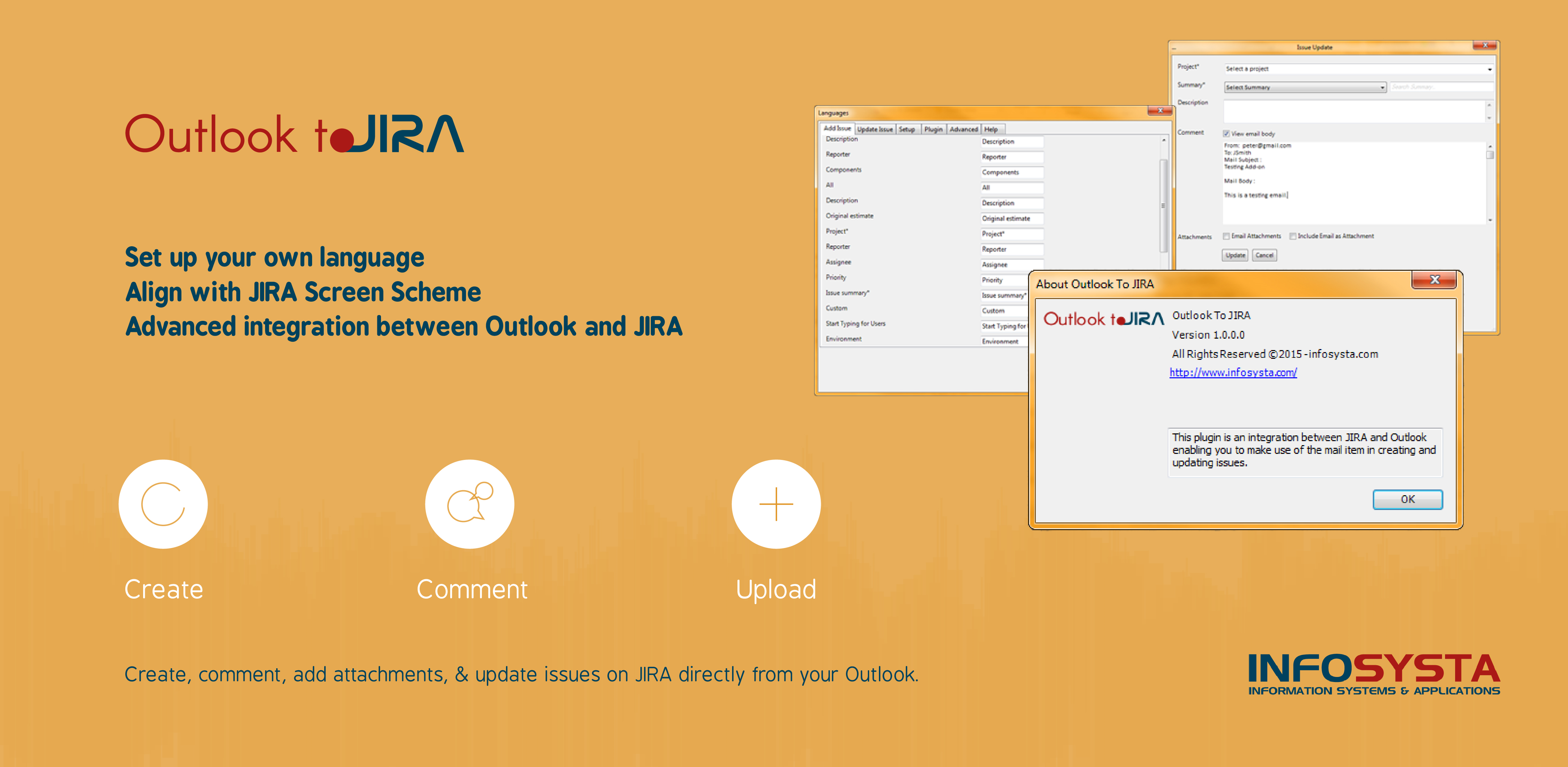The width and height of the screenshot is (1568, 767).
Task: Click the Upload plus circle icon
Action: [776, 504]
